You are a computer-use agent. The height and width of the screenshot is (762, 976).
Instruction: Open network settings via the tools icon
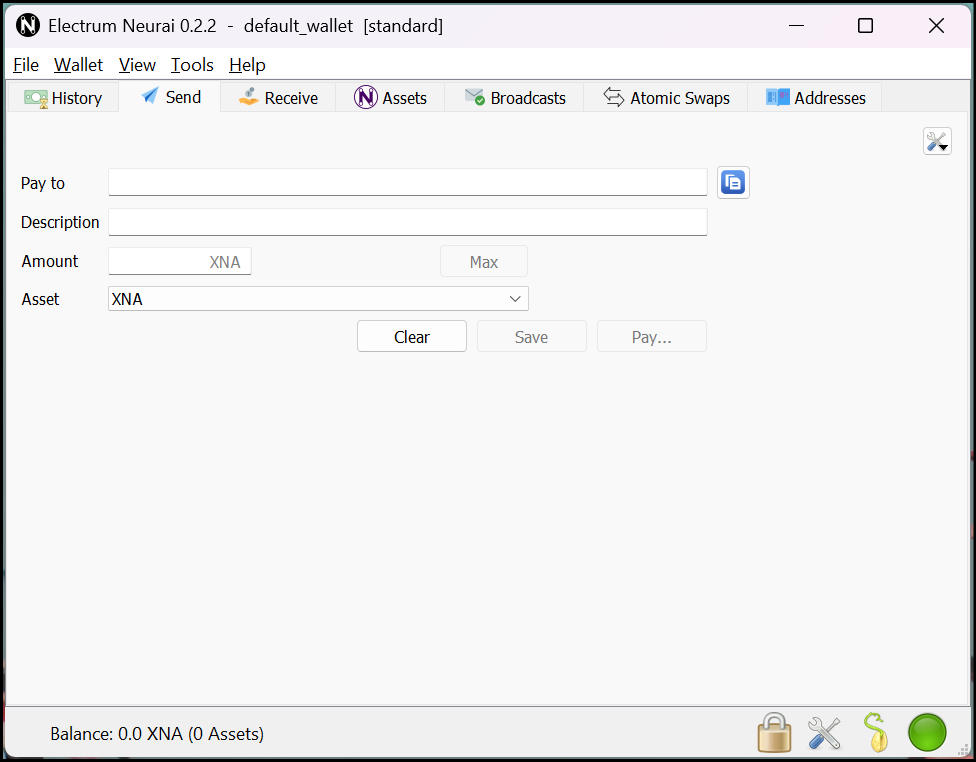pyautogui.click(x=824, y=733)
